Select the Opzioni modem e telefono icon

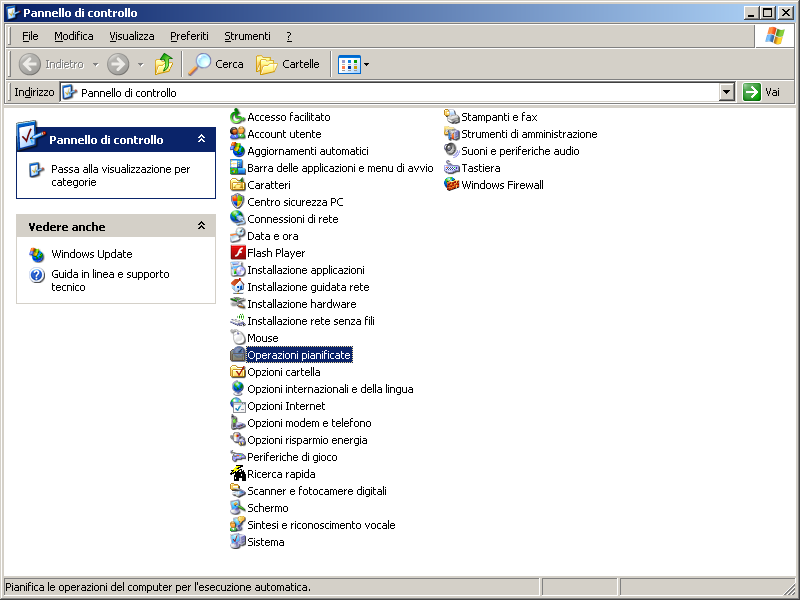[237, 423]
